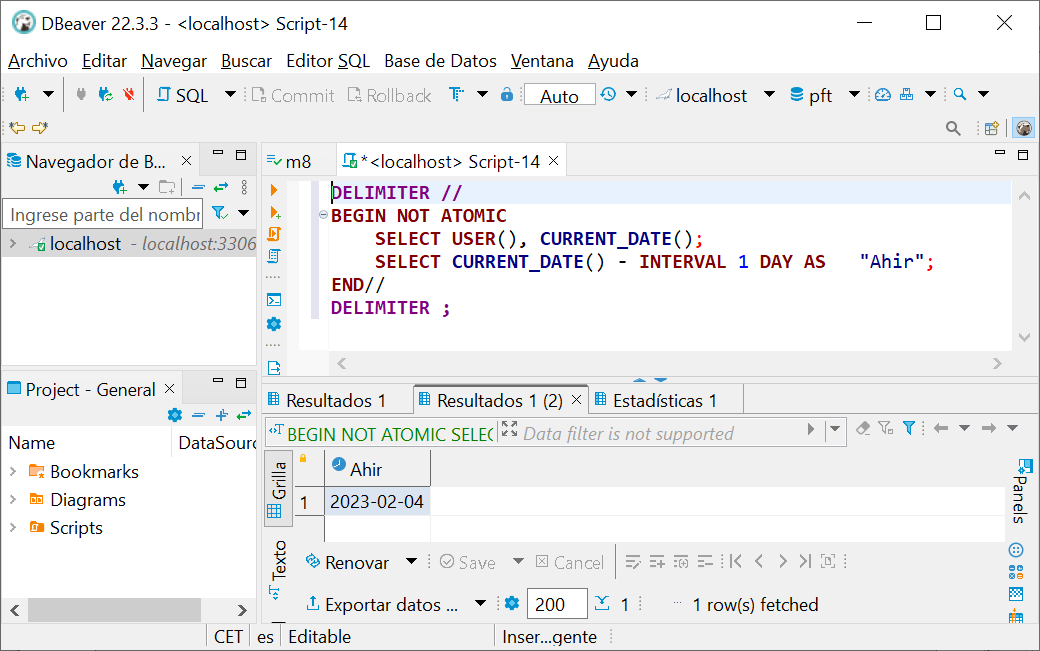Open the Exportar datos export tool
The image size is (1040, 651).
[x=382, y=604]
